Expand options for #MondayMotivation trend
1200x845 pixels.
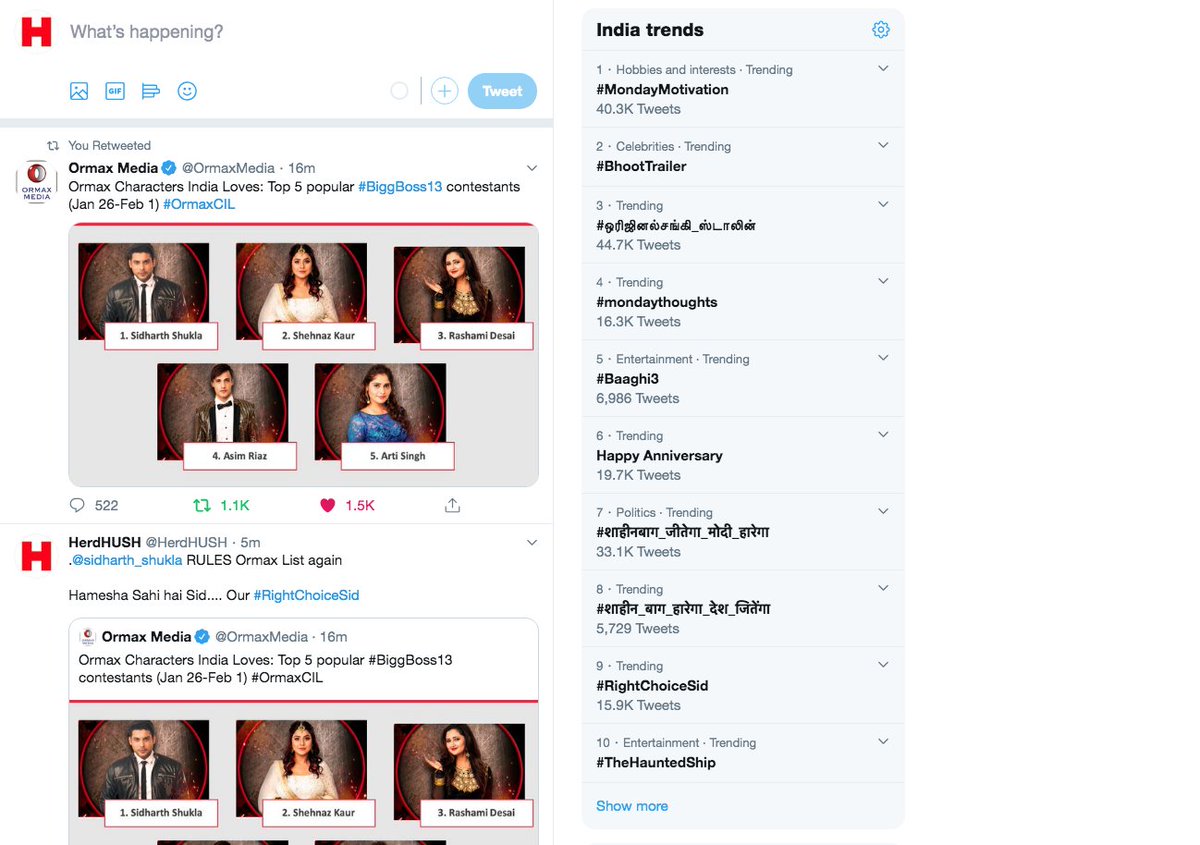[883, 68]
